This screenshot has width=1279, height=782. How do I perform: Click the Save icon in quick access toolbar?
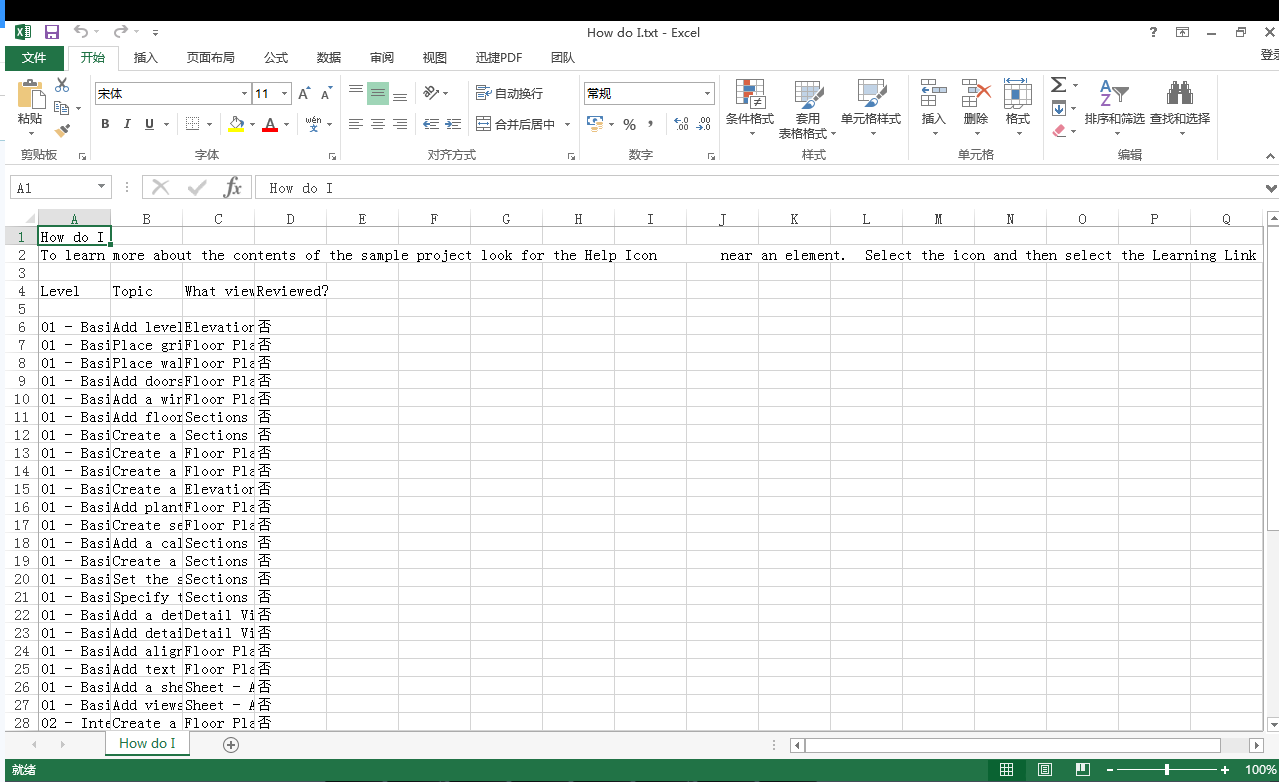pos(51,33)
